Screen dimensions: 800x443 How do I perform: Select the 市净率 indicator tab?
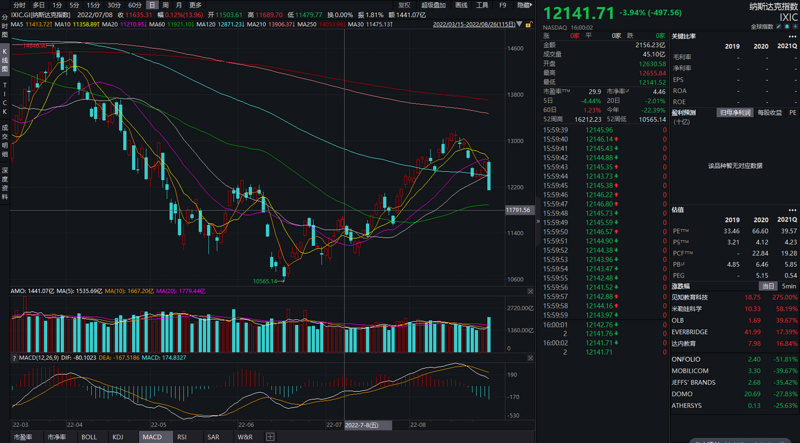[x=57, y=437]
